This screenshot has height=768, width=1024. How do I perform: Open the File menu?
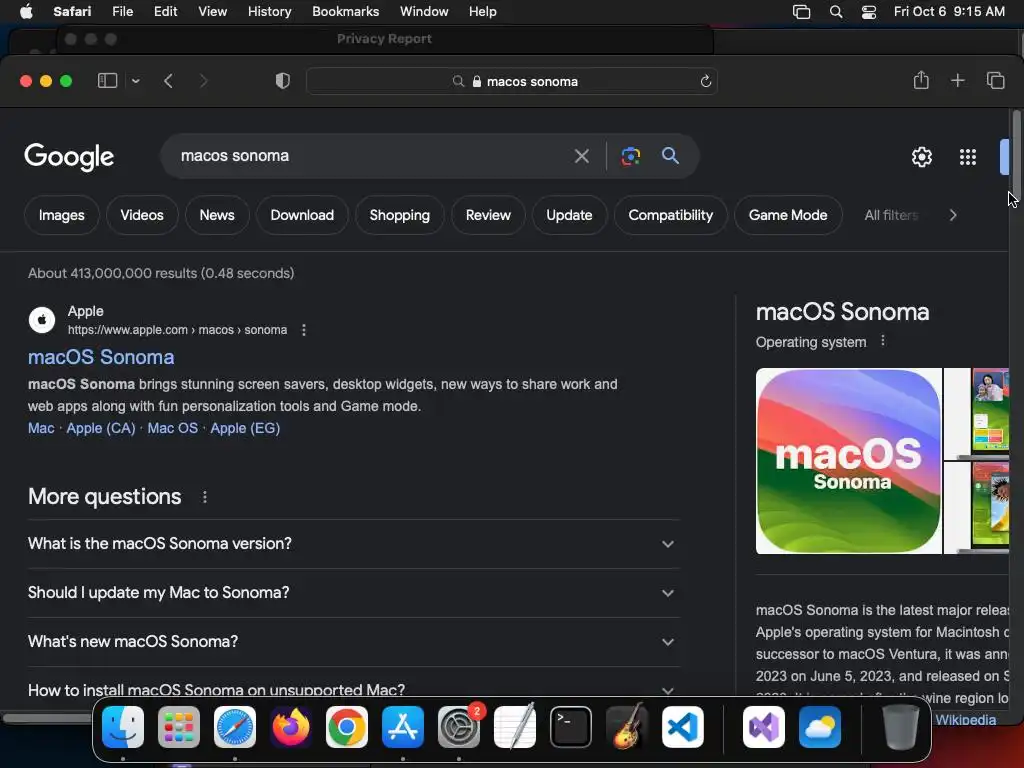coord(122,11)
